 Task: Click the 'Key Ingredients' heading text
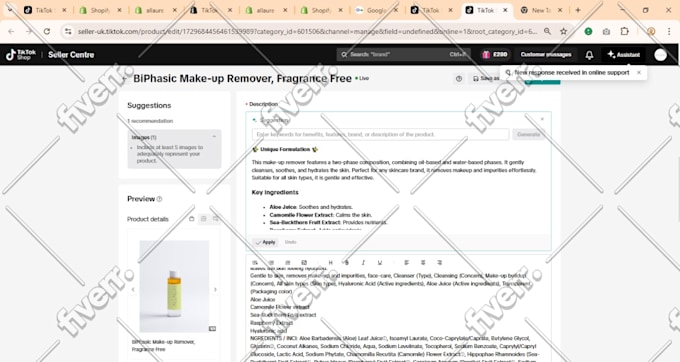[x=275, y=192]
